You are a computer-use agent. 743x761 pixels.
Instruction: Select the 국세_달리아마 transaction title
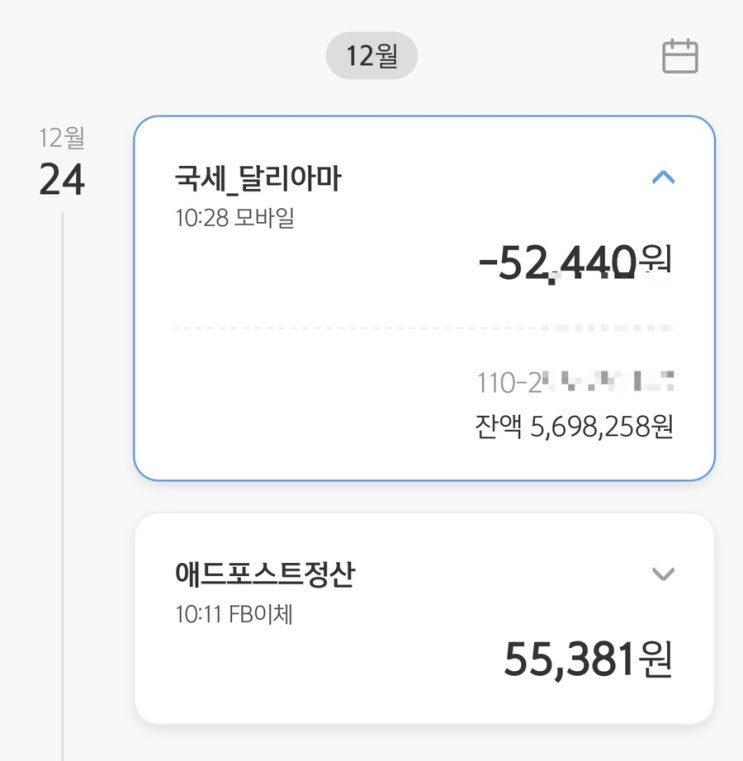(259, 179)
